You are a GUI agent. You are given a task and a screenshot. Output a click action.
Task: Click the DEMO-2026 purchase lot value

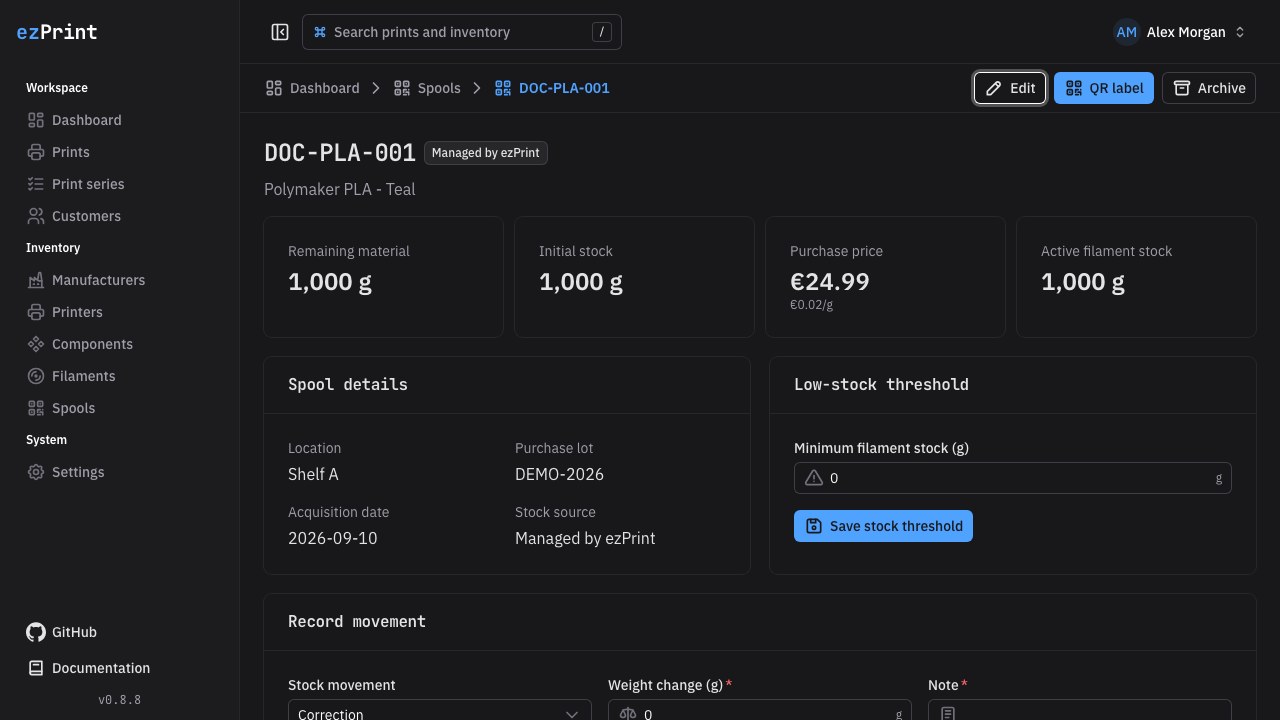point(559,474)
